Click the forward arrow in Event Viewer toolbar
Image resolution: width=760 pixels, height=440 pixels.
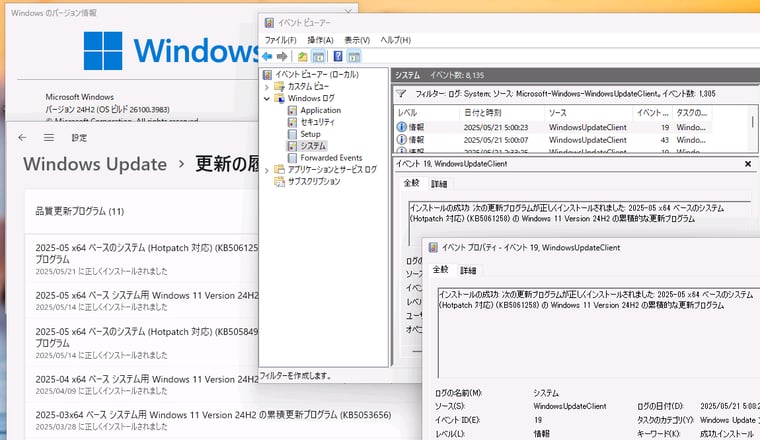click(282, 57)
